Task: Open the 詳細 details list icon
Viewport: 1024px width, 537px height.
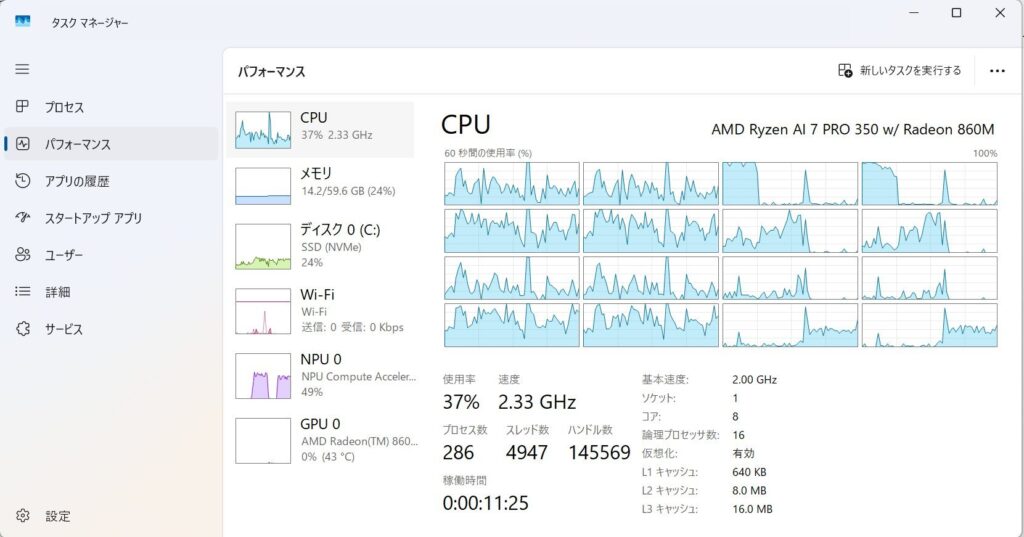Action: pyautogui.click(x=22, y=292)
